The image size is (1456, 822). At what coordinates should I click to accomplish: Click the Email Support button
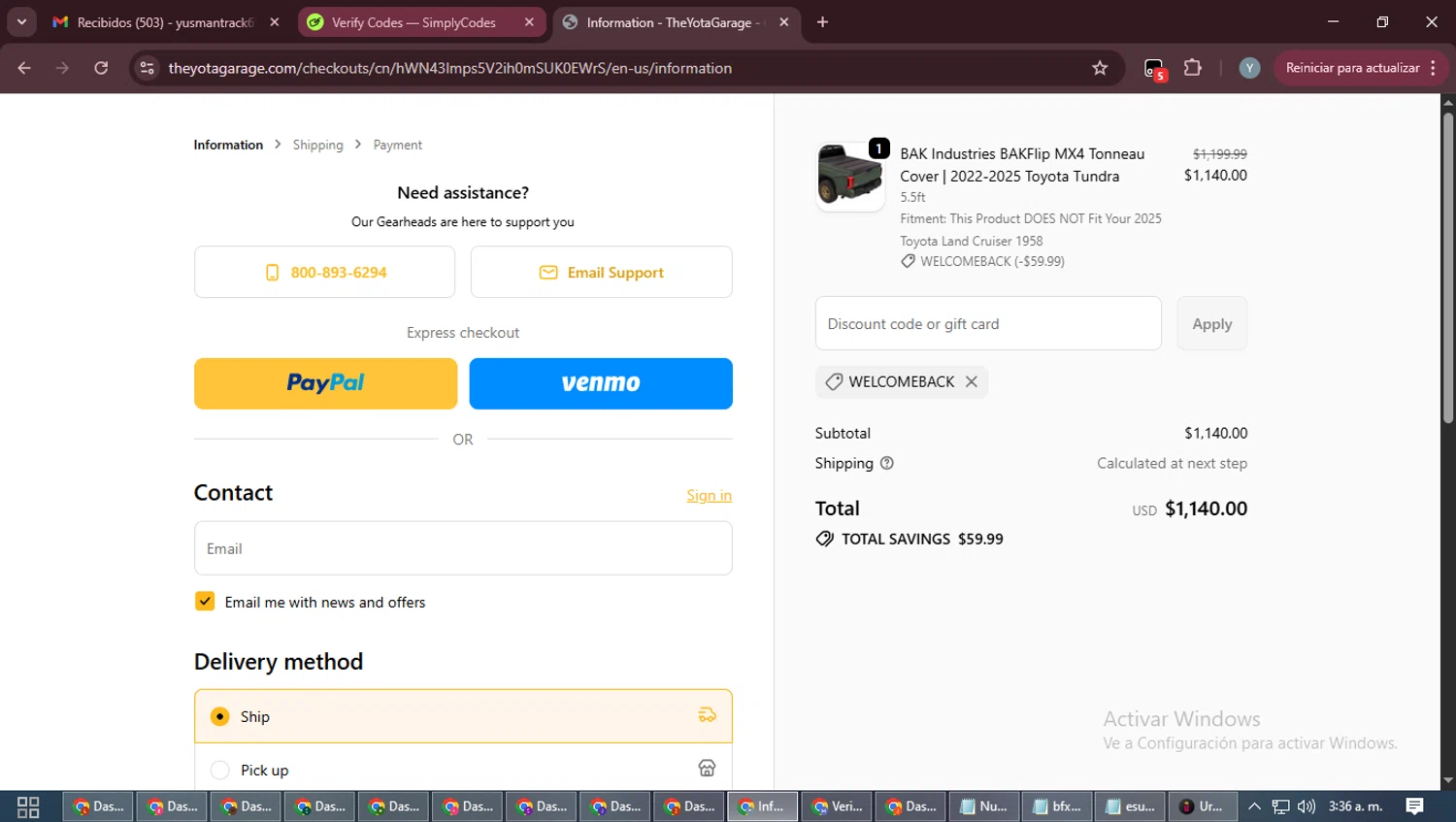602,272
